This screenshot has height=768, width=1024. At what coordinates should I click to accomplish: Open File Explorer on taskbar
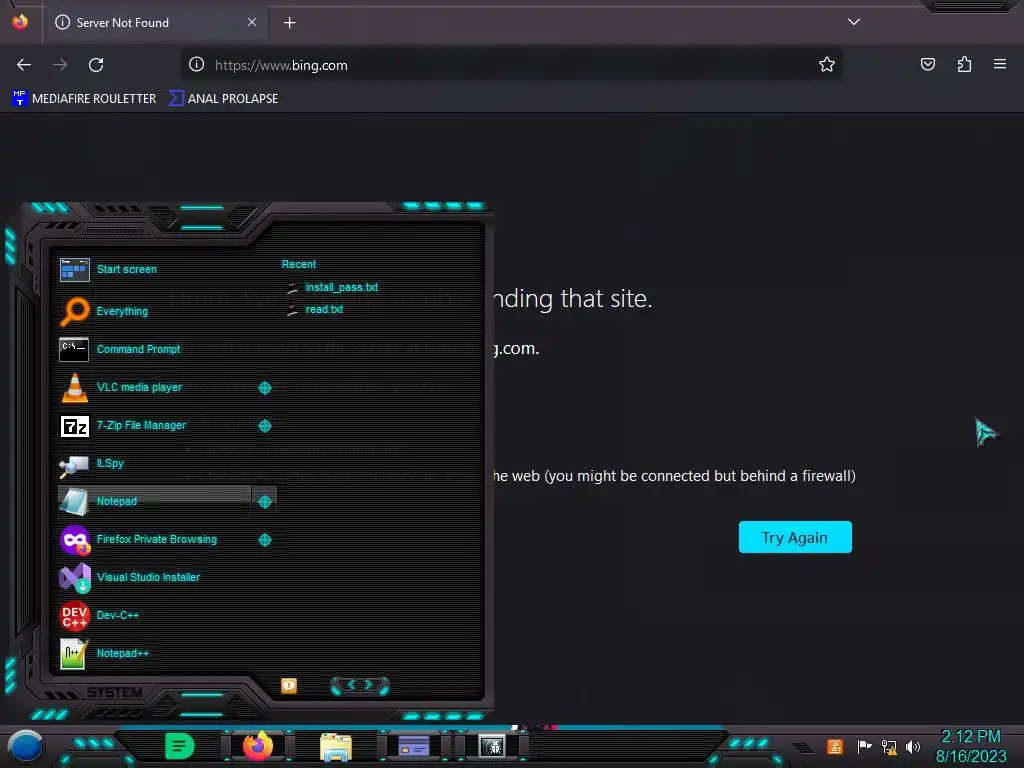coord(336,746)
